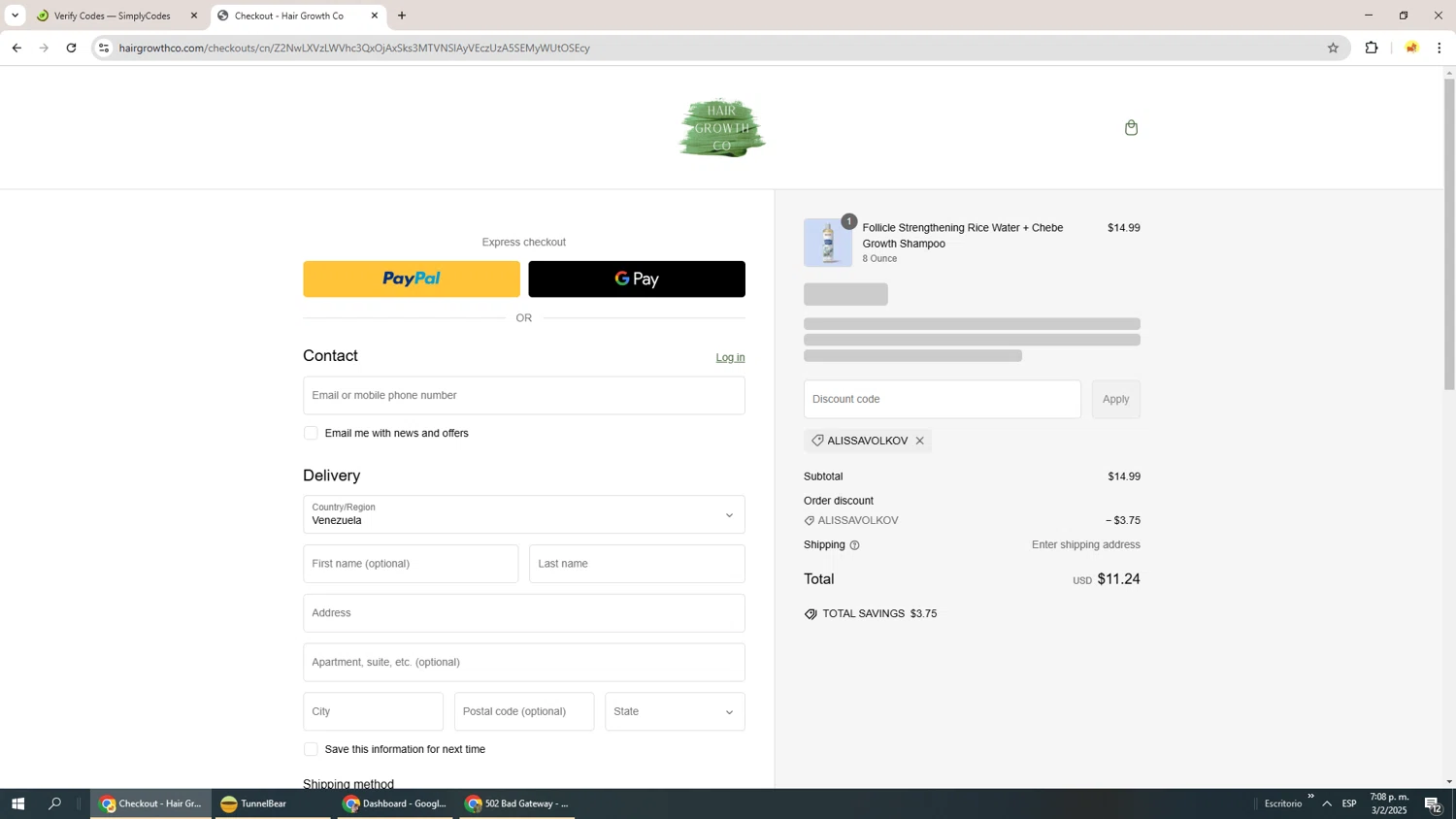Open the tab search dropdown arrow
This screenshot has width=1456, height=819.
[x=15, y=16]
